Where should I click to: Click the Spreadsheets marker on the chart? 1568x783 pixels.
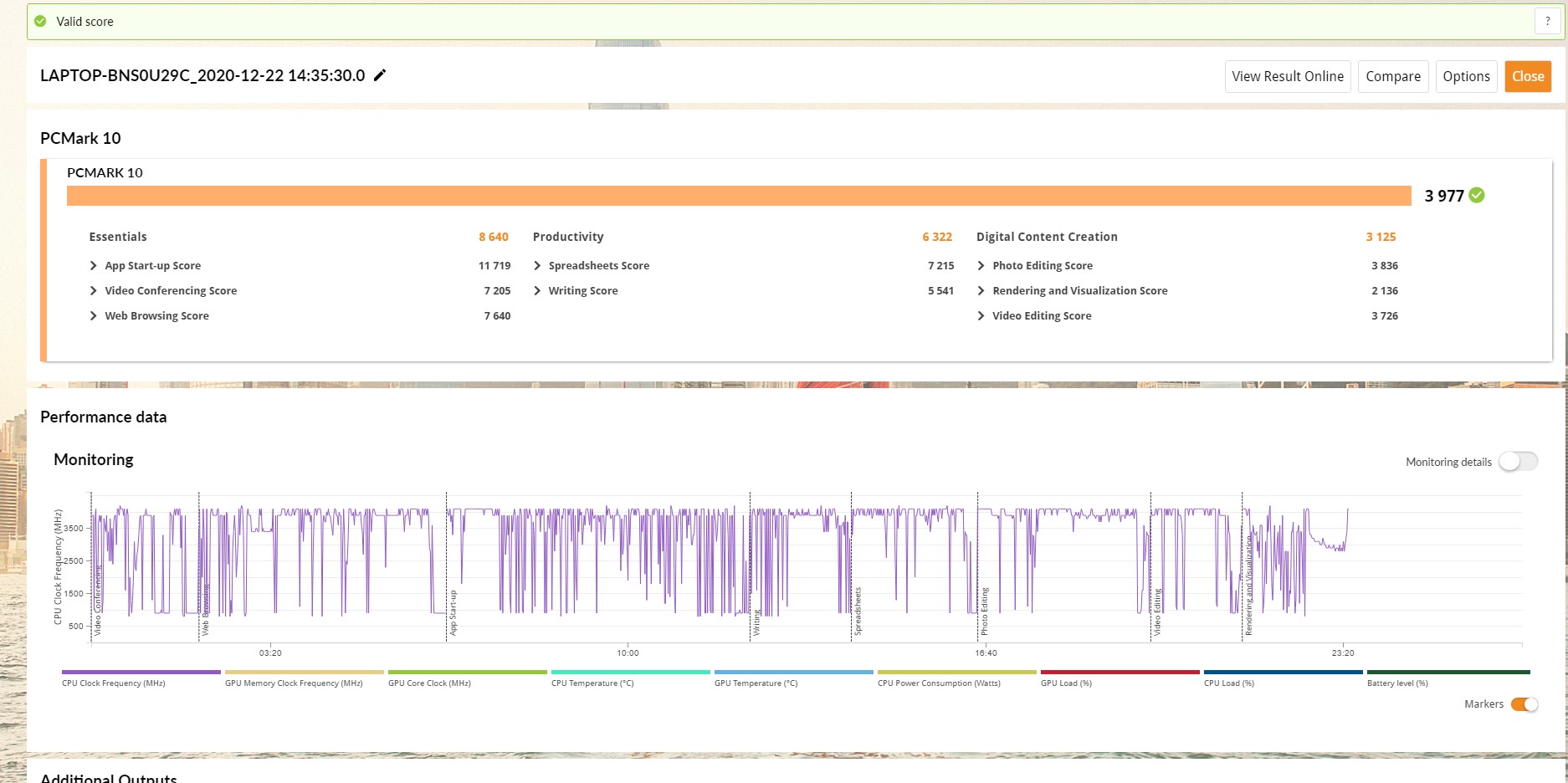coord(858,611)
